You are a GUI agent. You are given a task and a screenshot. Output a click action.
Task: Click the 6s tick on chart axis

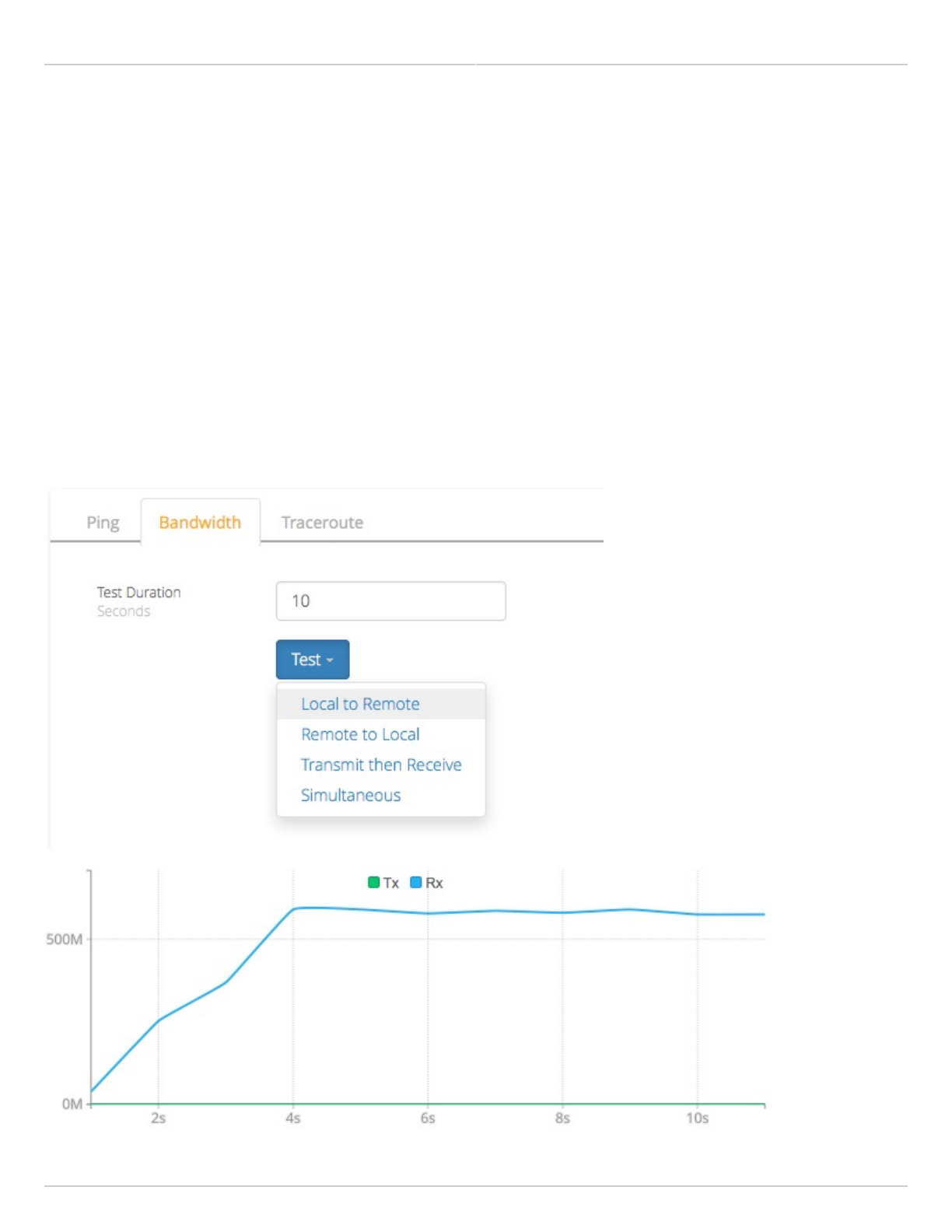[x=427, y=1118]
